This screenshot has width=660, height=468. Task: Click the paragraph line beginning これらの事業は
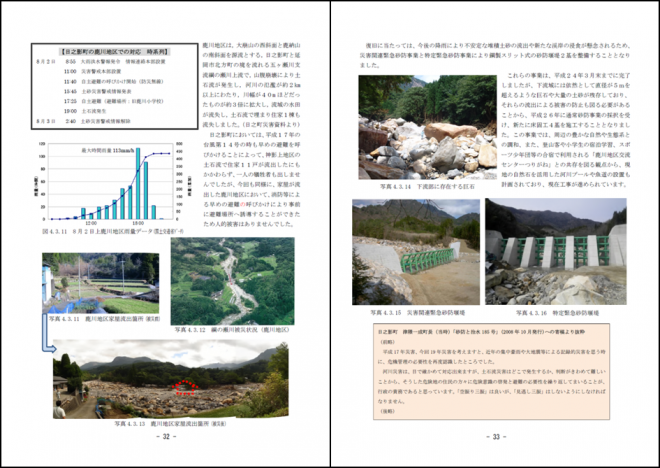tap(569, 75)
